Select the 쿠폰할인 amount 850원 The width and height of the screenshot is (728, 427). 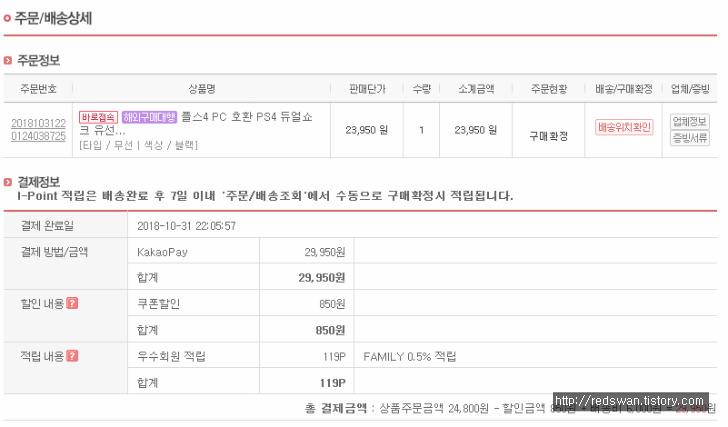click(x=332, y=304)
